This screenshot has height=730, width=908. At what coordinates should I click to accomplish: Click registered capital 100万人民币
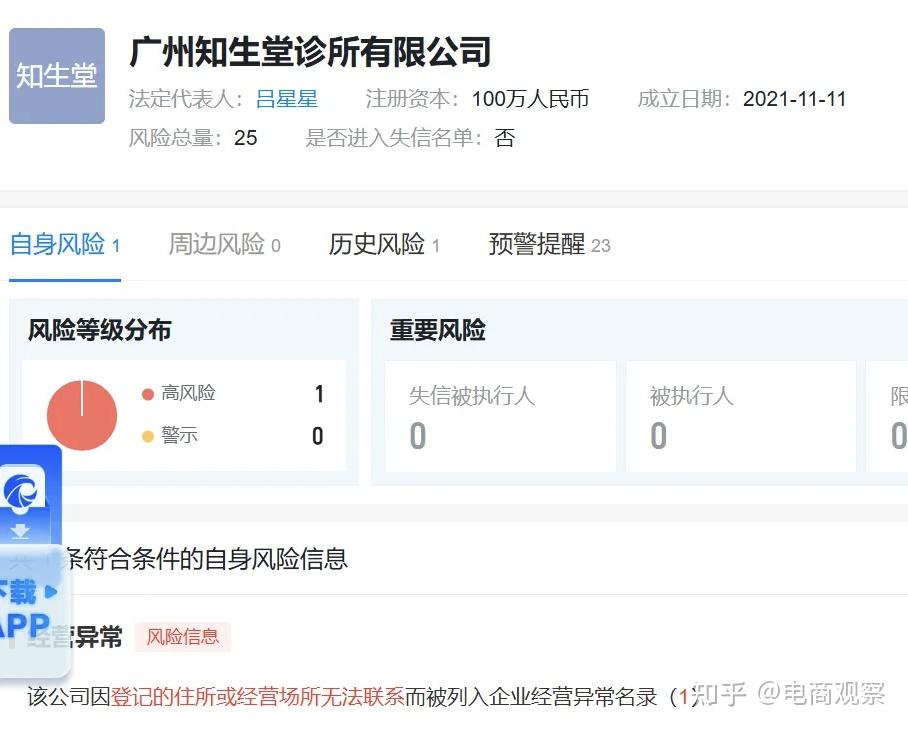(530, 99)
